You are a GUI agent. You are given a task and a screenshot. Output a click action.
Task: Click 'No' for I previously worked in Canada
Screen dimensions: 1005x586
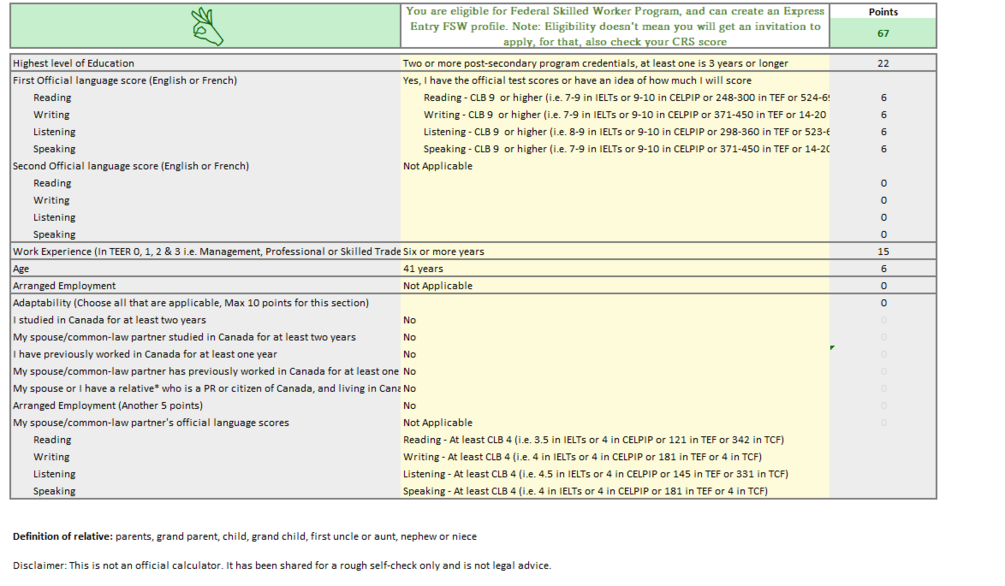point(615,354)
